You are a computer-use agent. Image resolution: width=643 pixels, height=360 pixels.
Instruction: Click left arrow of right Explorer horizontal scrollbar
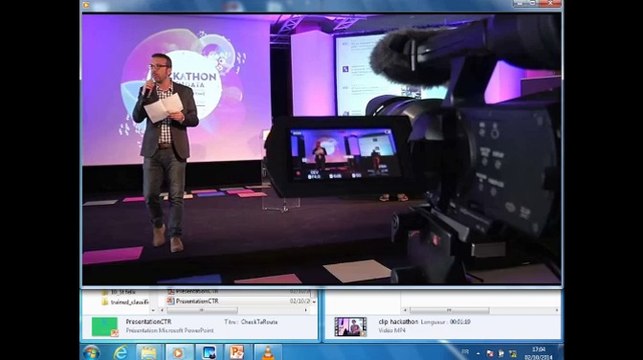click(x=405, y=310)
